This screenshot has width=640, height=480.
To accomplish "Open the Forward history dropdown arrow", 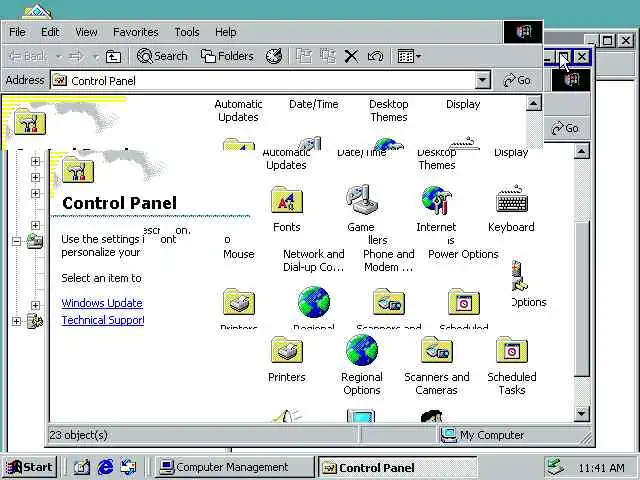I will click(x=96, y=56).
